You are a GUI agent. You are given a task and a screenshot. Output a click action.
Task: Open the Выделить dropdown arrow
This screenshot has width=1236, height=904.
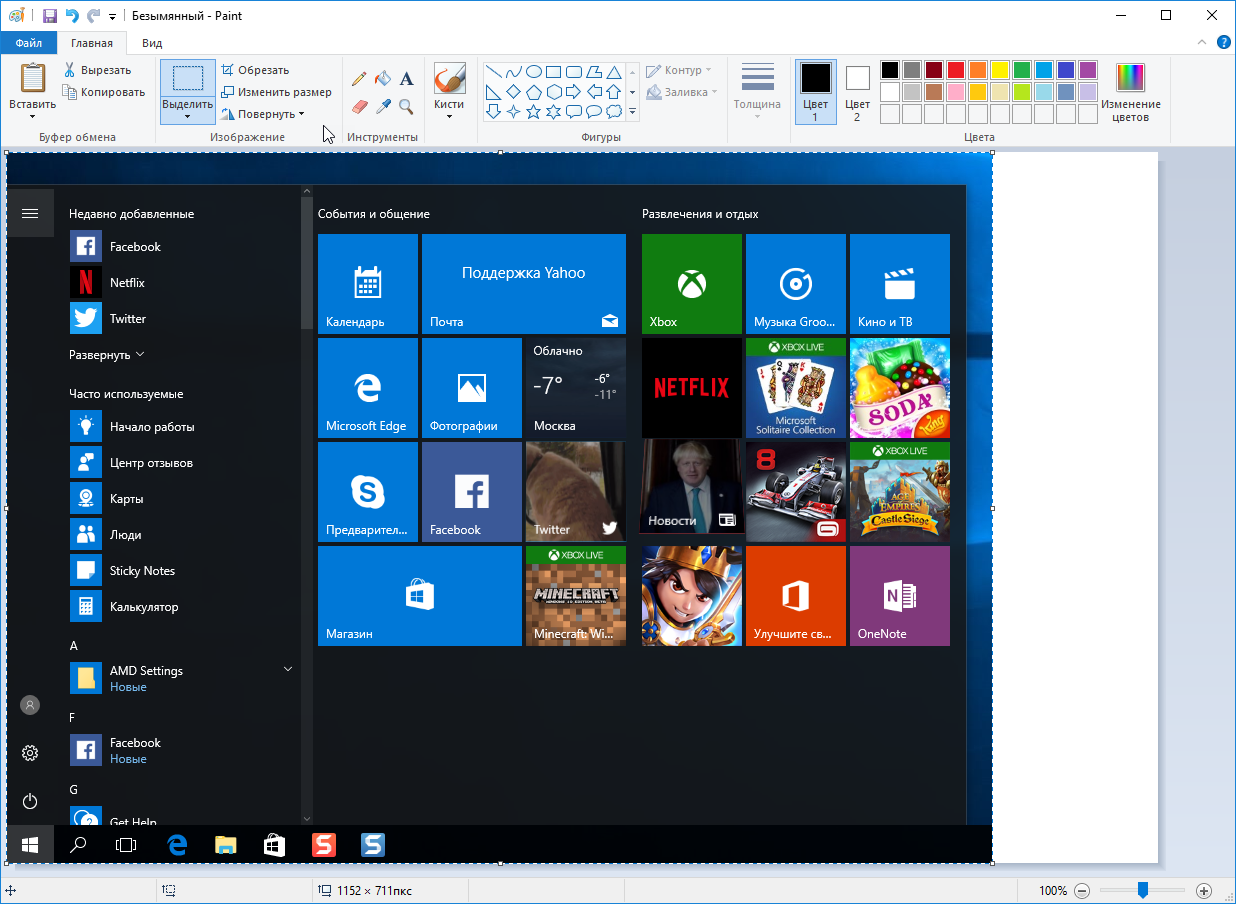point(187,117)
